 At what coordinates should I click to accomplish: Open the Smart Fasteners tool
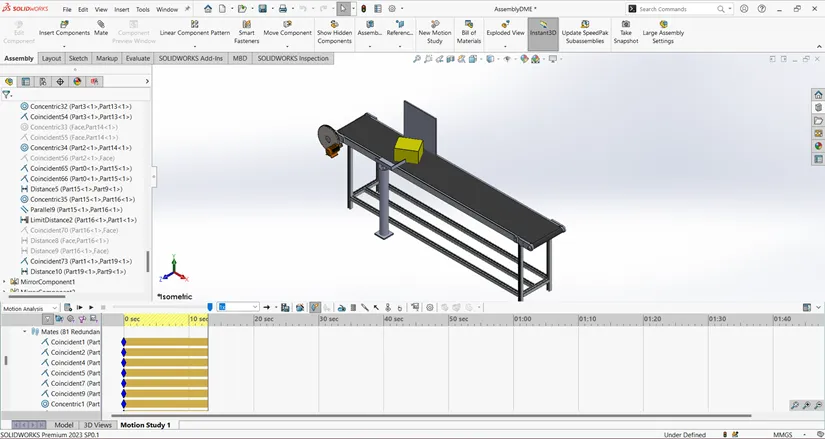(246, 24)
